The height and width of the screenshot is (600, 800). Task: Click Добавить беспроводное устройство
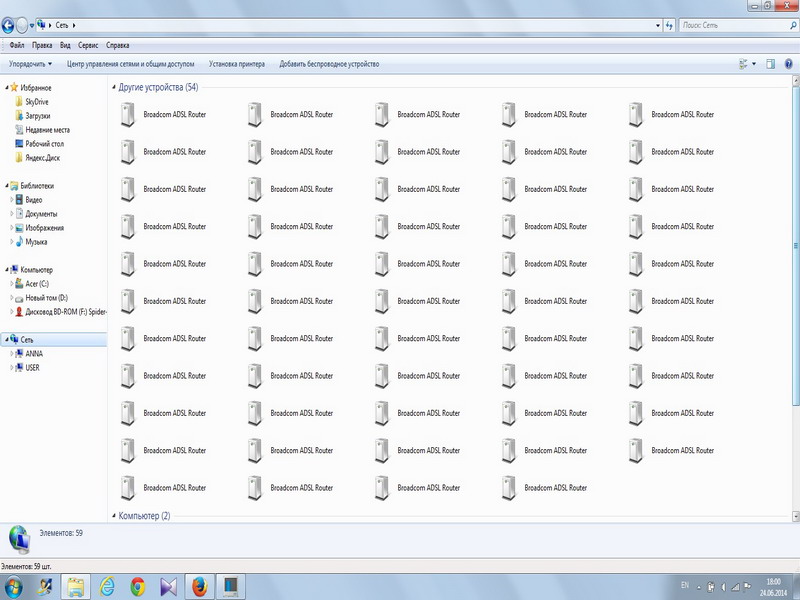click(329, 64)
